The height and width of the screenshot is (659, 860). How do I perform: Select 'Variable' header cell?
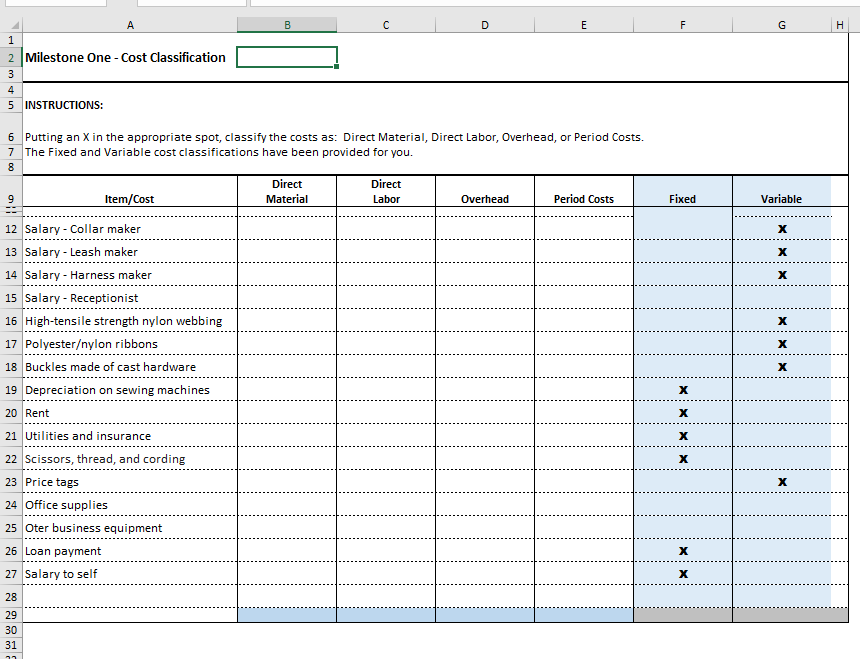pos(782,191)
